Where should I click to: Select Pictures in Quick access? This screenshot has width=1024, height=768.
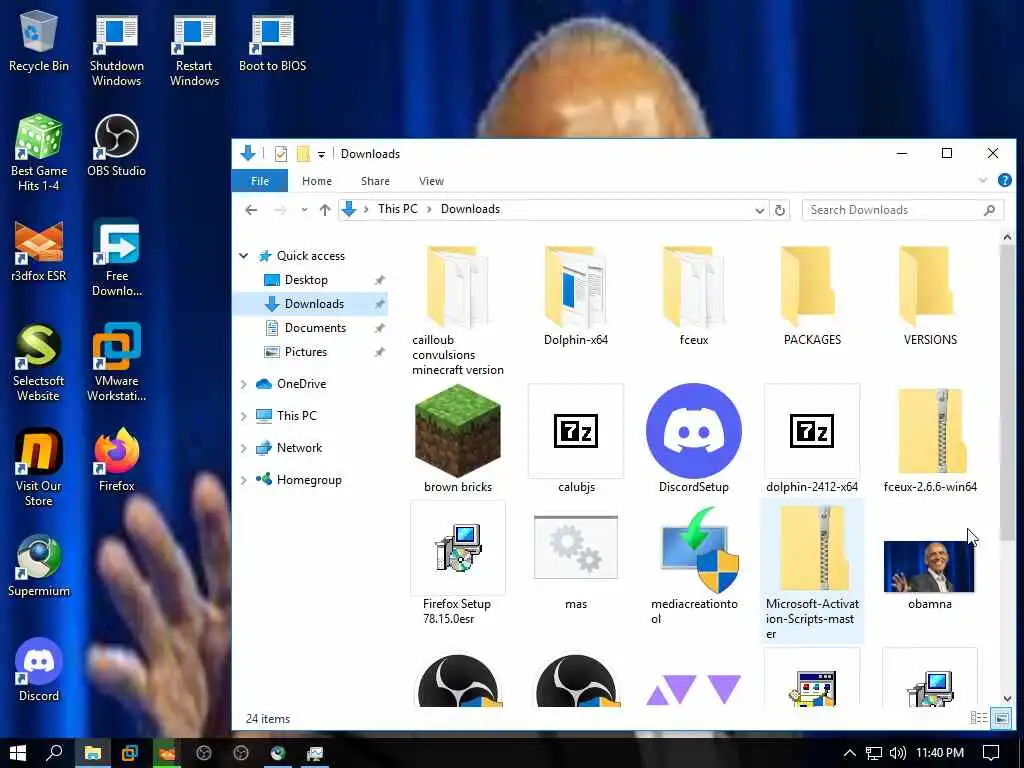[305, 352]
